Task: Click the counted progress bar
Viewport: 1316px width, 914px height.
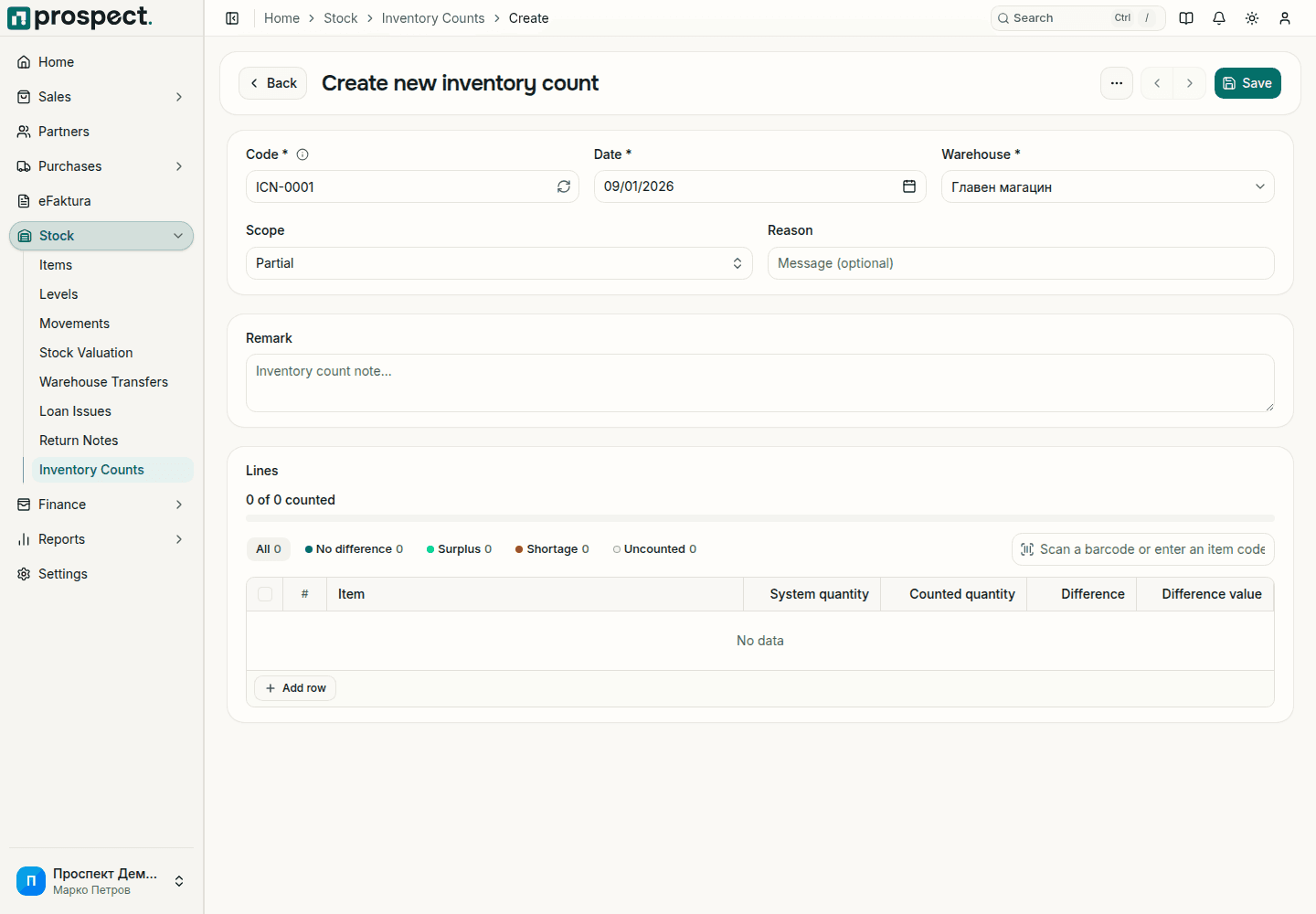Action: [x=760, y=518]
